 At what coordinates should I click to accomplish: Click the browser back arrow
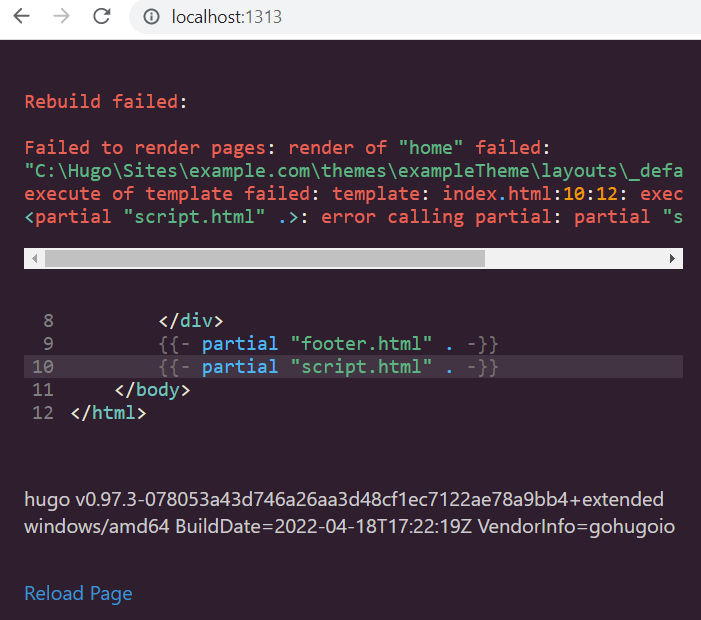tap(21, 17)
